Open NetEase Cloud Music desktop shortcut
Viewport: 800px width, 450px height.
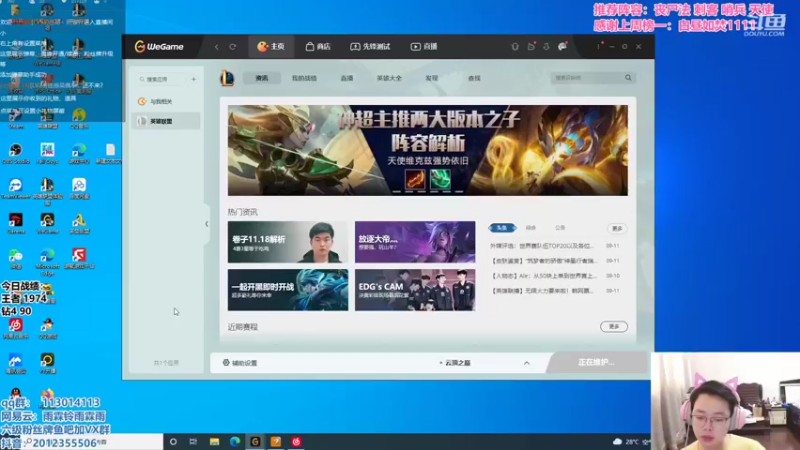point(16,328)
